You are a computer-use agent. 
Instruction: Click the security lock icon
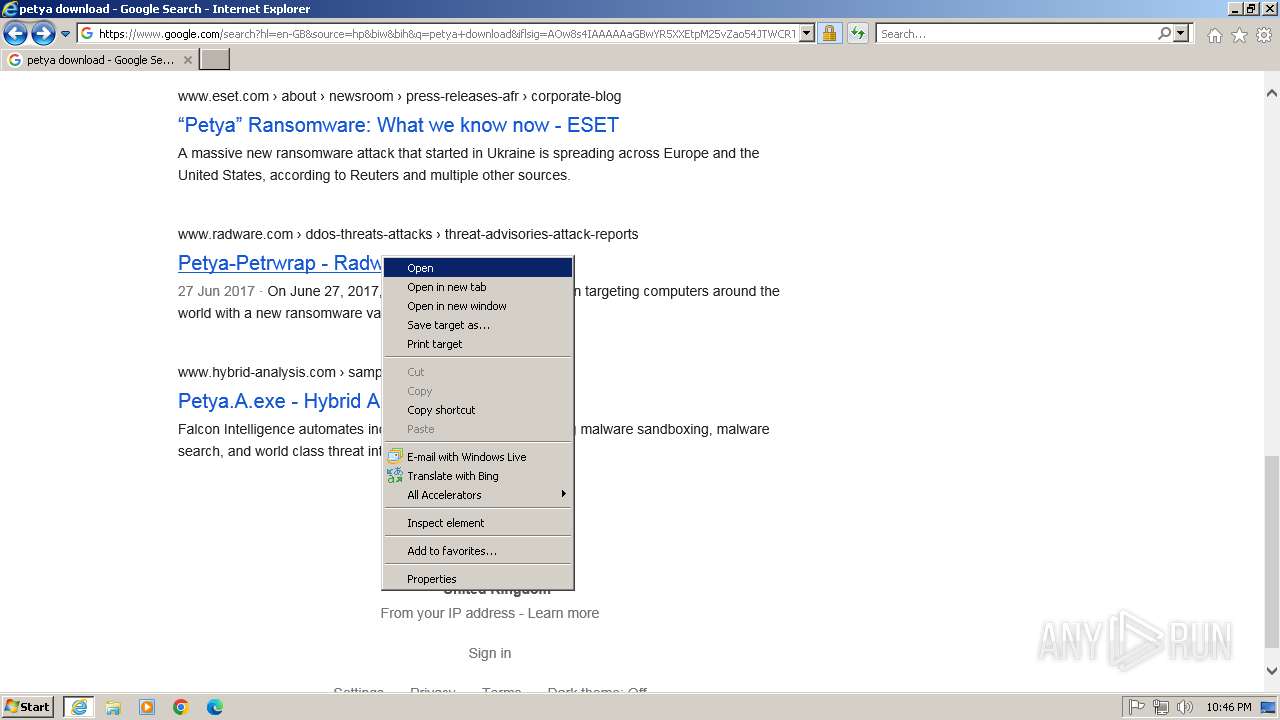tap(829, 34)
